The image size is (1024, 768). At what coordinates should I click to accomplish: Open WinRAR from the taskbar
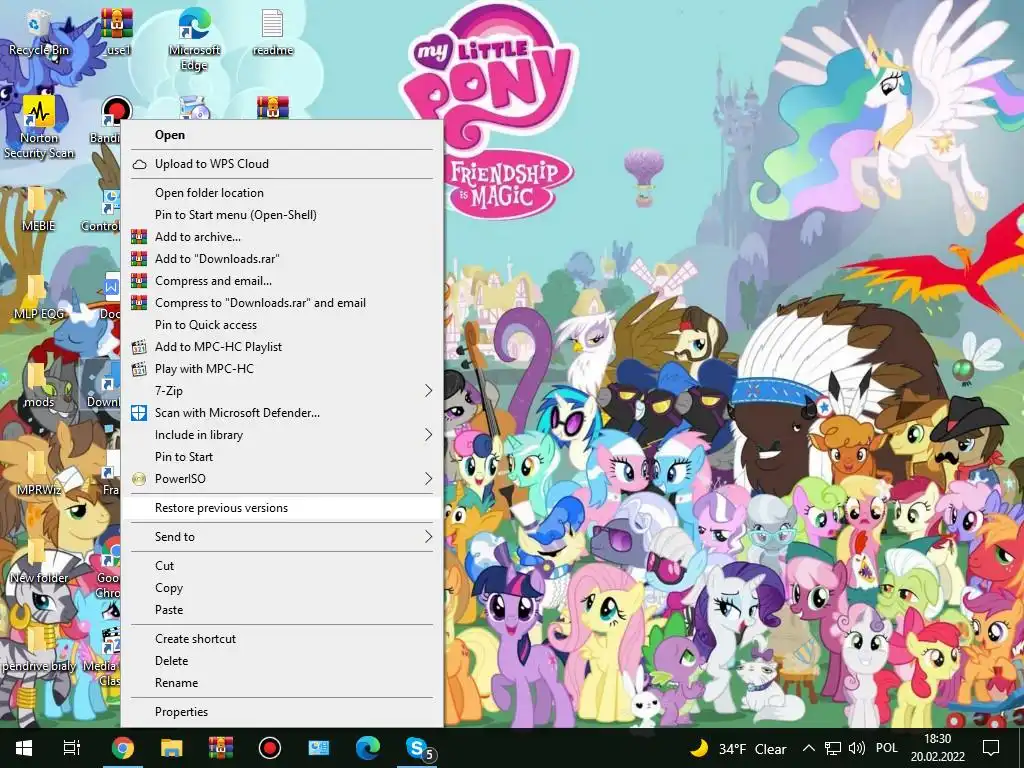coord(221,748)
